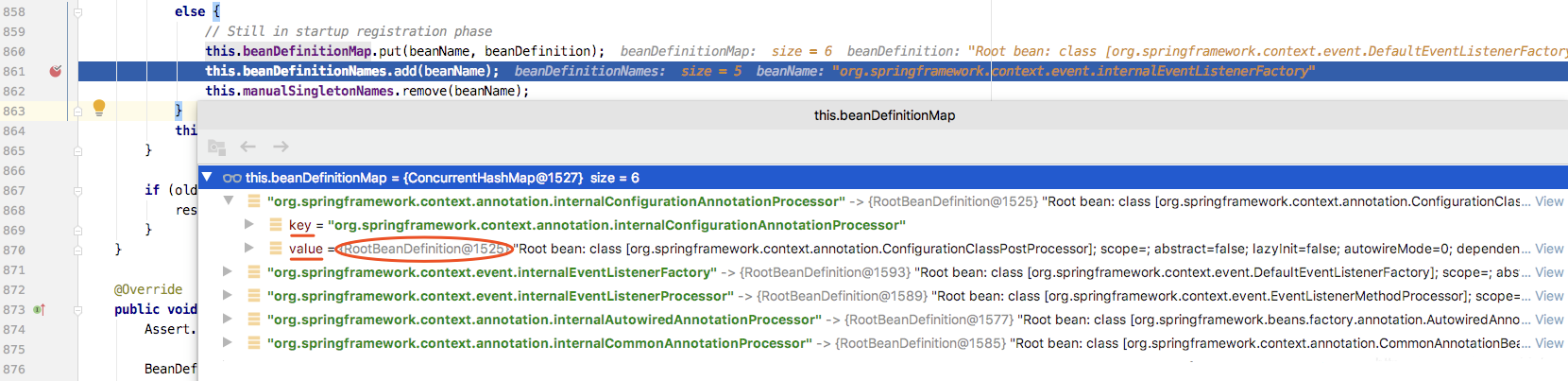Click View link on internalEventListenerProcessor row
The width and height of the screenshot is (1568, 381).
click(x=1549, y=296)
